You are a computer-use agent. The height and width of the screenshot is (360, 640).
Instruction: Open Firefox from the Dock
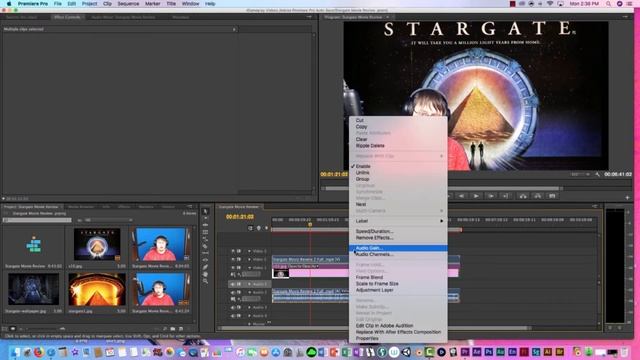coord(39,352)
